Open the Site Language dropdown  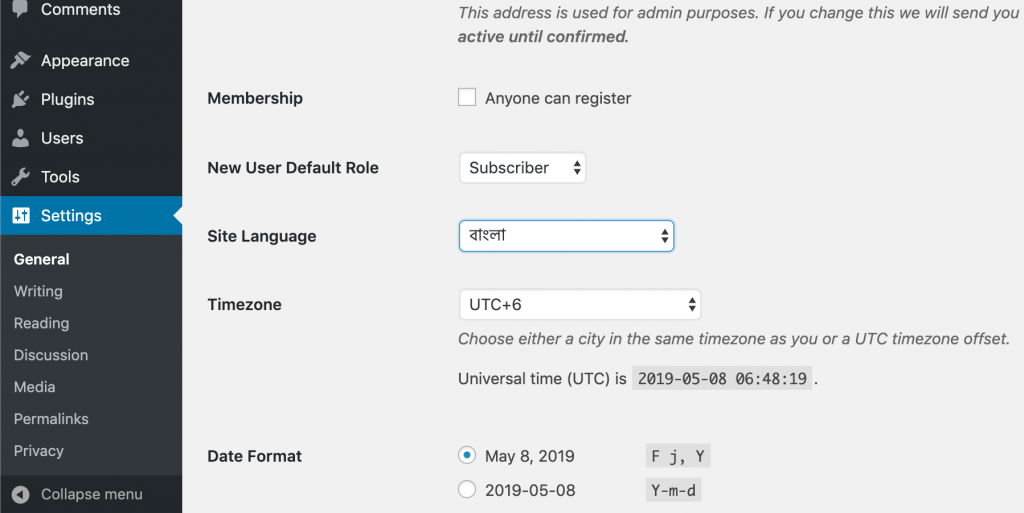click(x=566, y=236)
